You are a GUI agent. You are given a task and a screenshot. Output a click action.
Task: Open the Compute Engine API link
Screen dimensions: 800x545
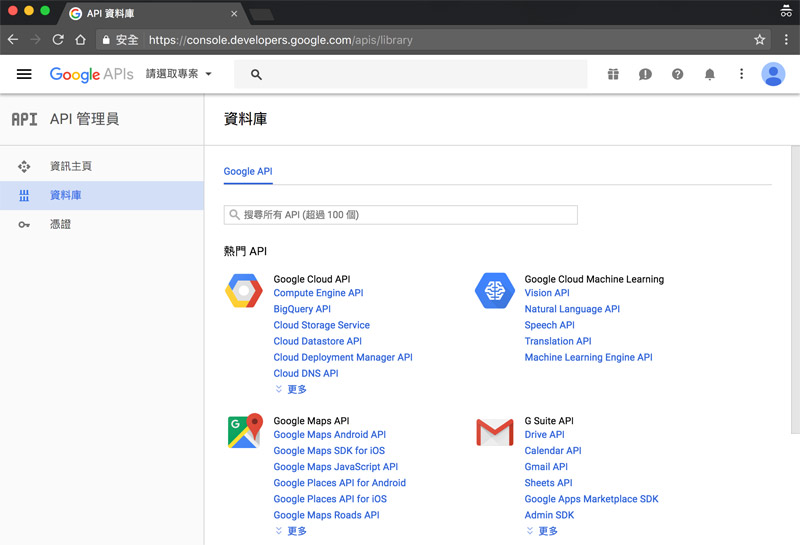pos(318,293)
